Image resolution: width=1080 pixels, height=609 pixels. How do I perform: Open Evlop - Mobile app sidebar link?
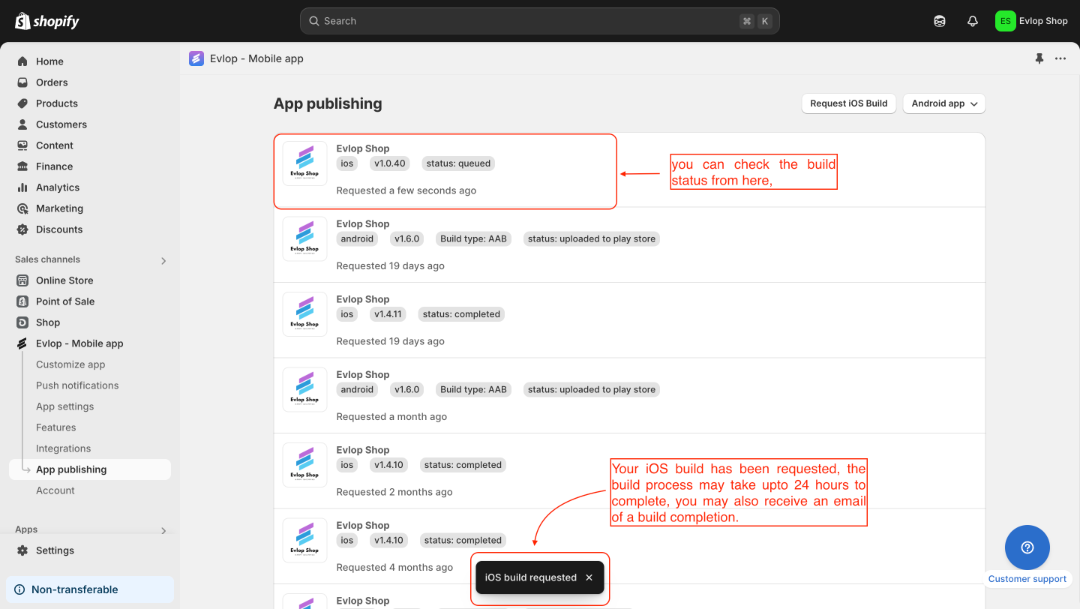(x=80, y=344)
